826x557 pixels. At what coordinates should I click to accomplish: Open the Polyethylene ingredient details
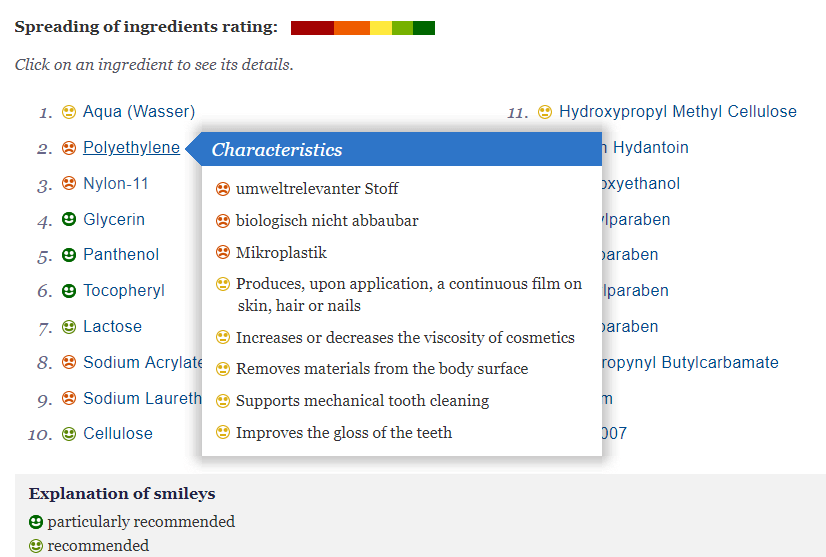pos(131,148)
